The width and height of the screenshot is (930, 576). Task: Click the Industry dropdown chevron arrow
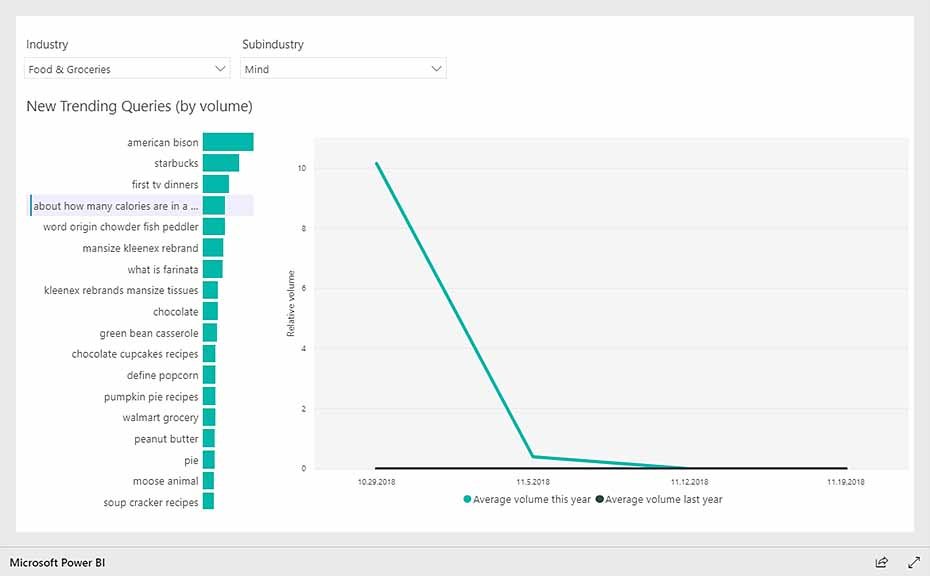[x=221, y=69]
